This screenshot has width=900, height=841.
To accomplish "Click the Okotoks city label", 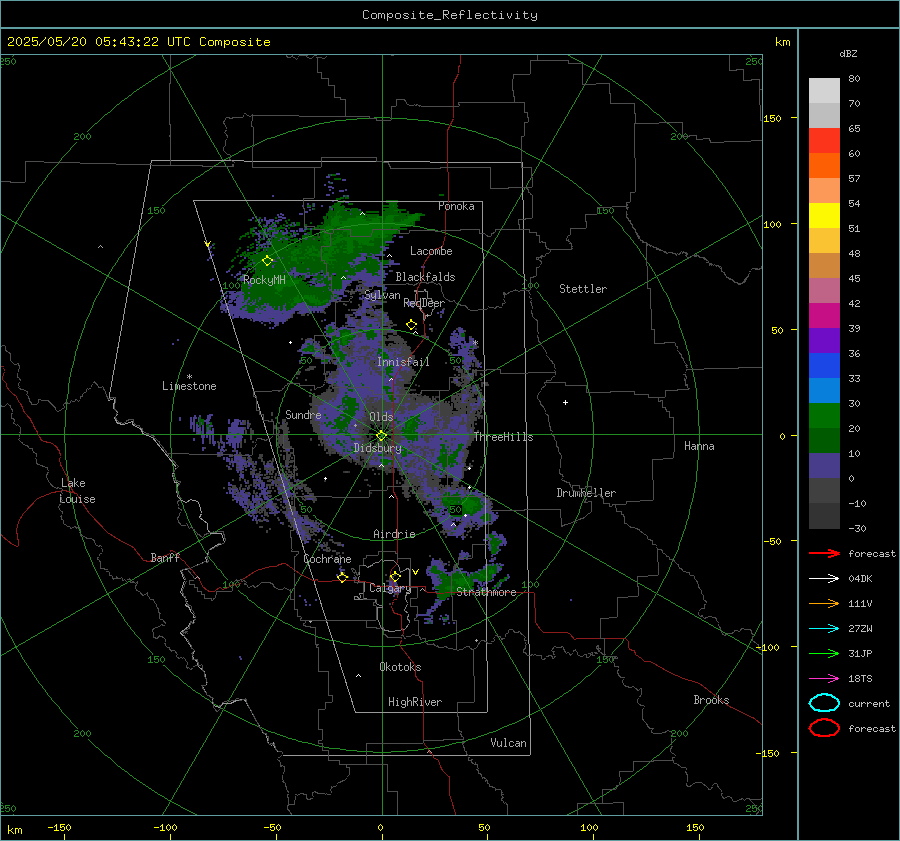I will [x=400, y=667].
